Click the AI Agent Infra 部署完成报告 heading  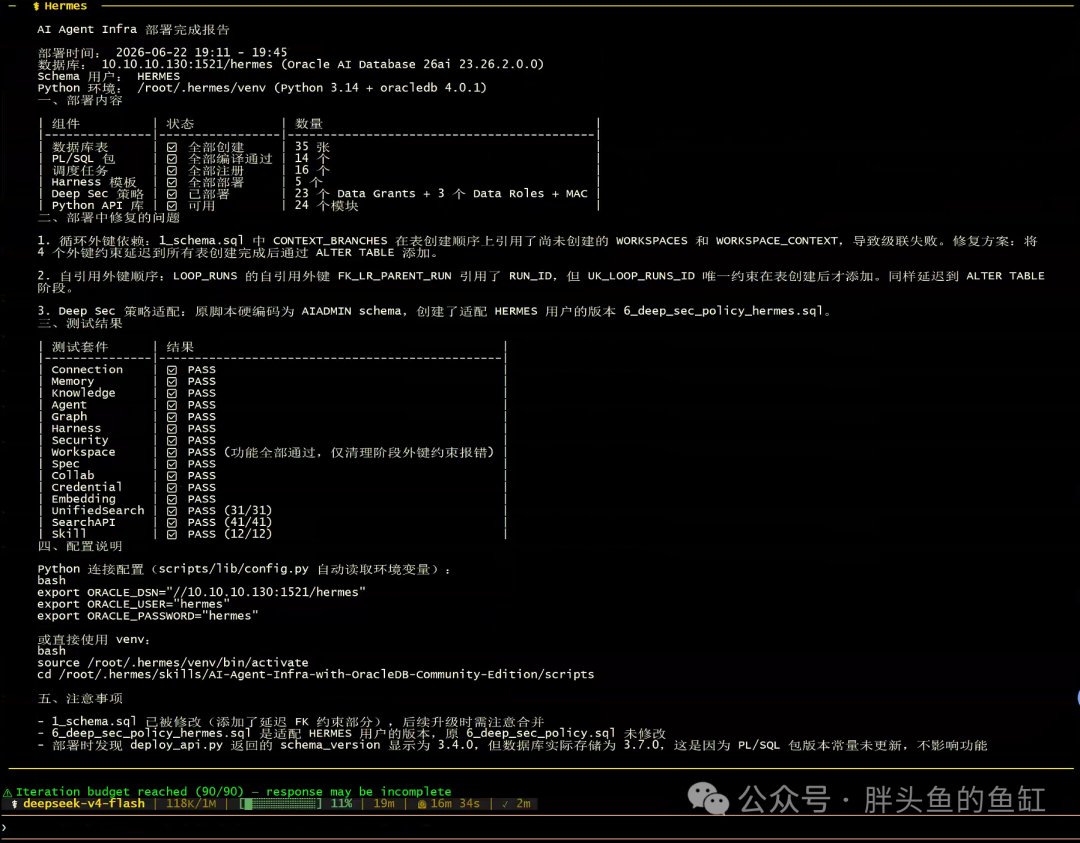pos(134,30)
